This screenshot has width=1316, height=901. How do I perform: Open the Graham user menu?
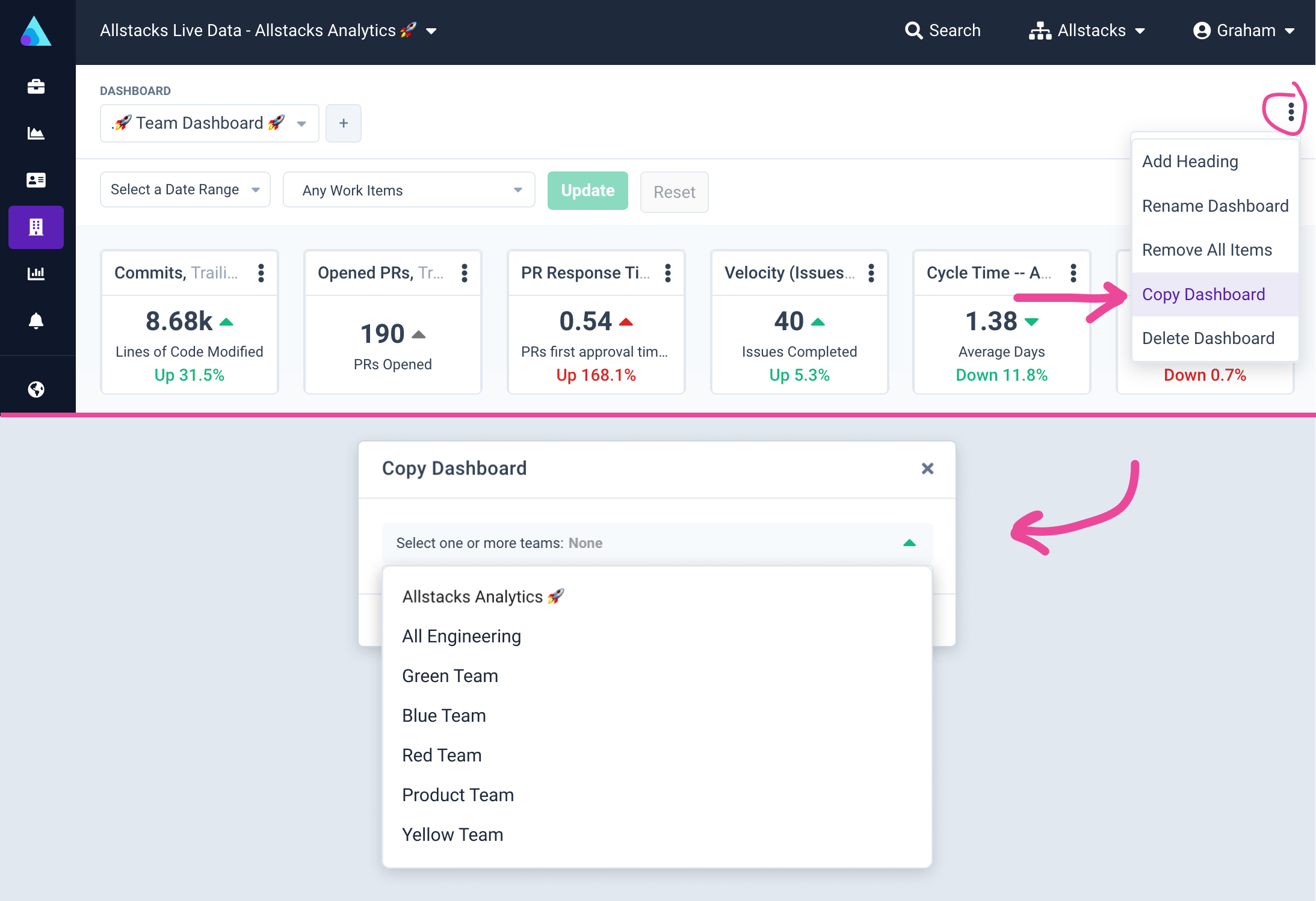(x=1244, y=30)
